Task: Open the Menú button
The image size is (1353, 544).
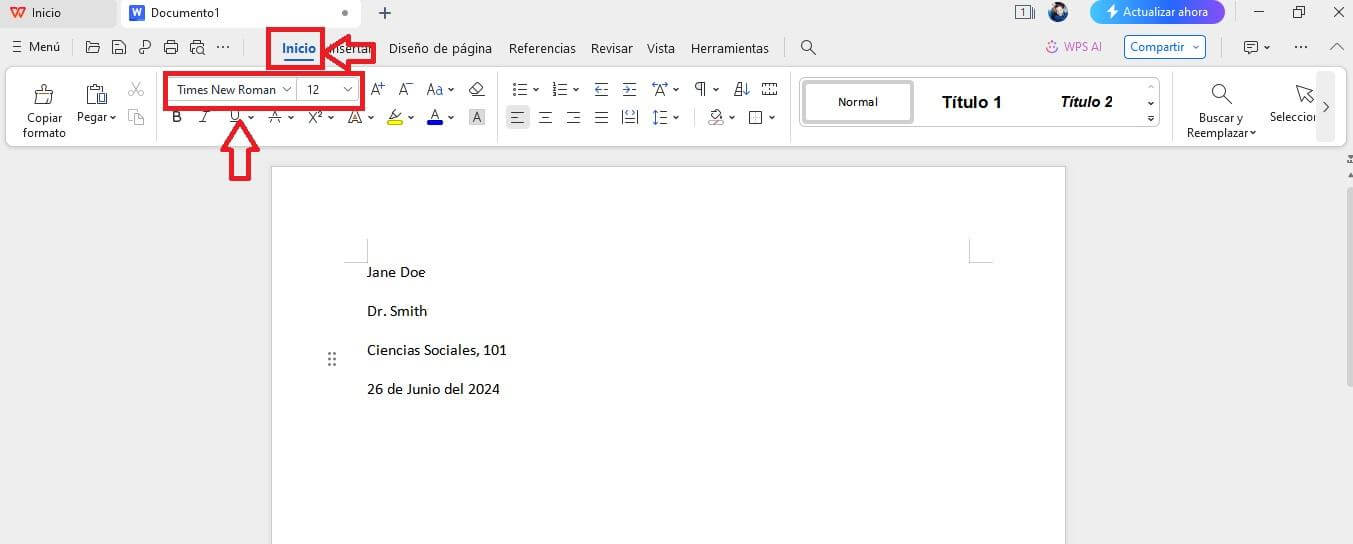Action: click(x=36, y=47)
